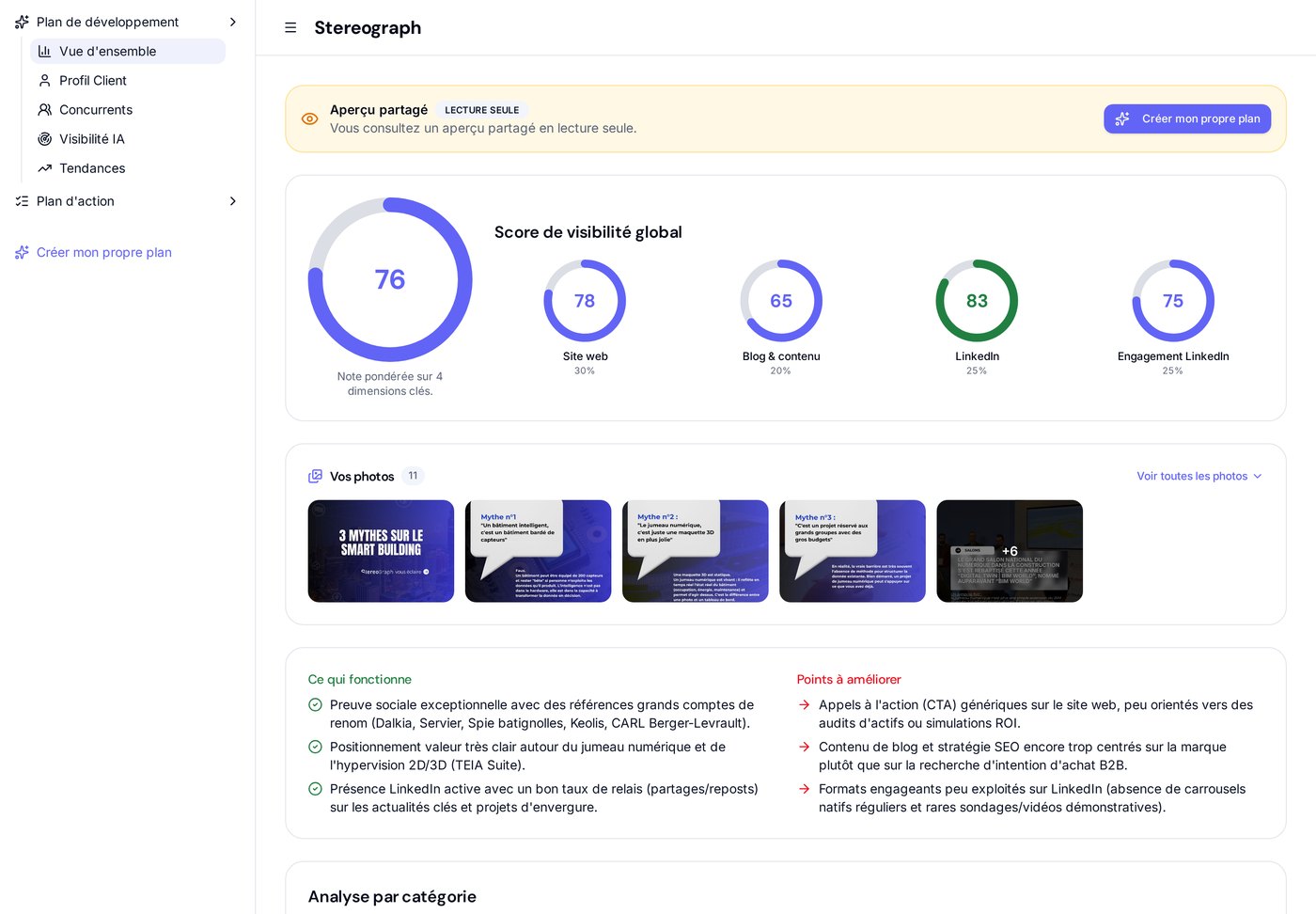Click the sparkle icon next to Plan de développement

[22, 22]
